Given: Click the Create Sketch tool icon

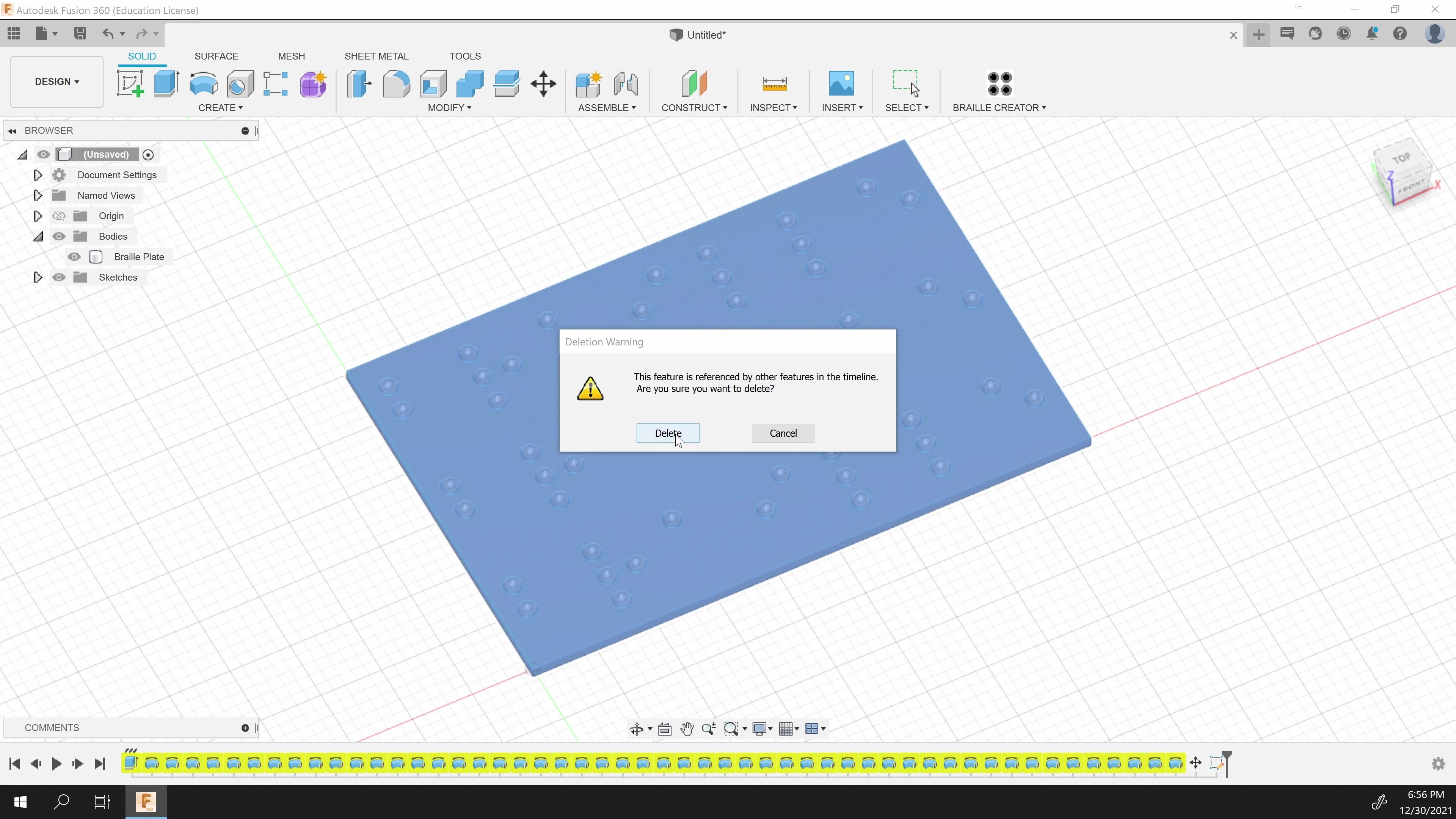Looking at the screenshot, I should [130, 84].
